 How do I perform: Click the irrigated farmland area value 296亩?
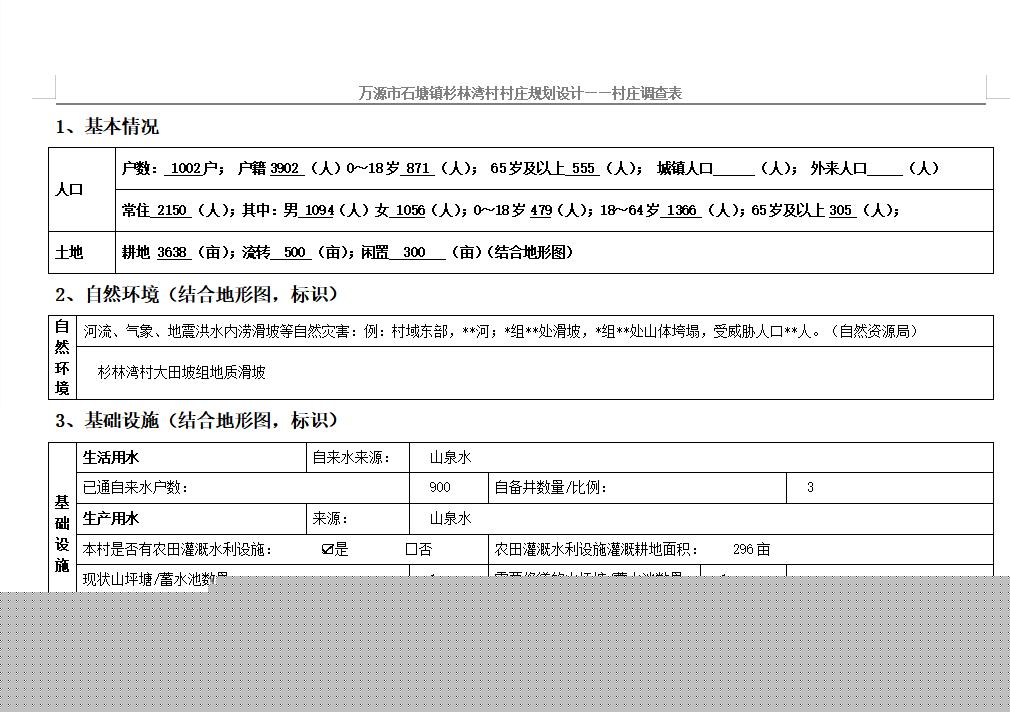click(x=751, y=549)
